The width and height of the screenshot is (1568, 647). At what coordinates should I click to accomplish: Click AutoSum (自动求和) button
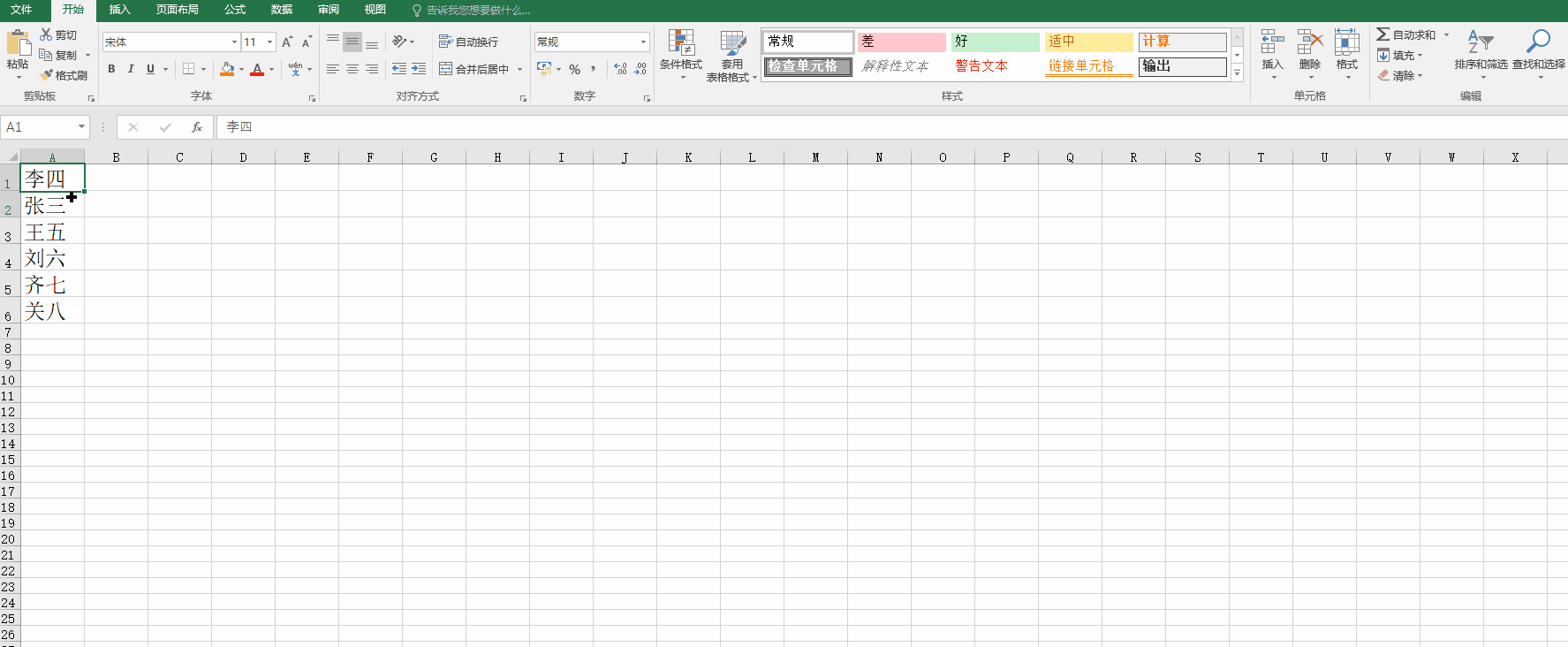[x=1406, y=34]
